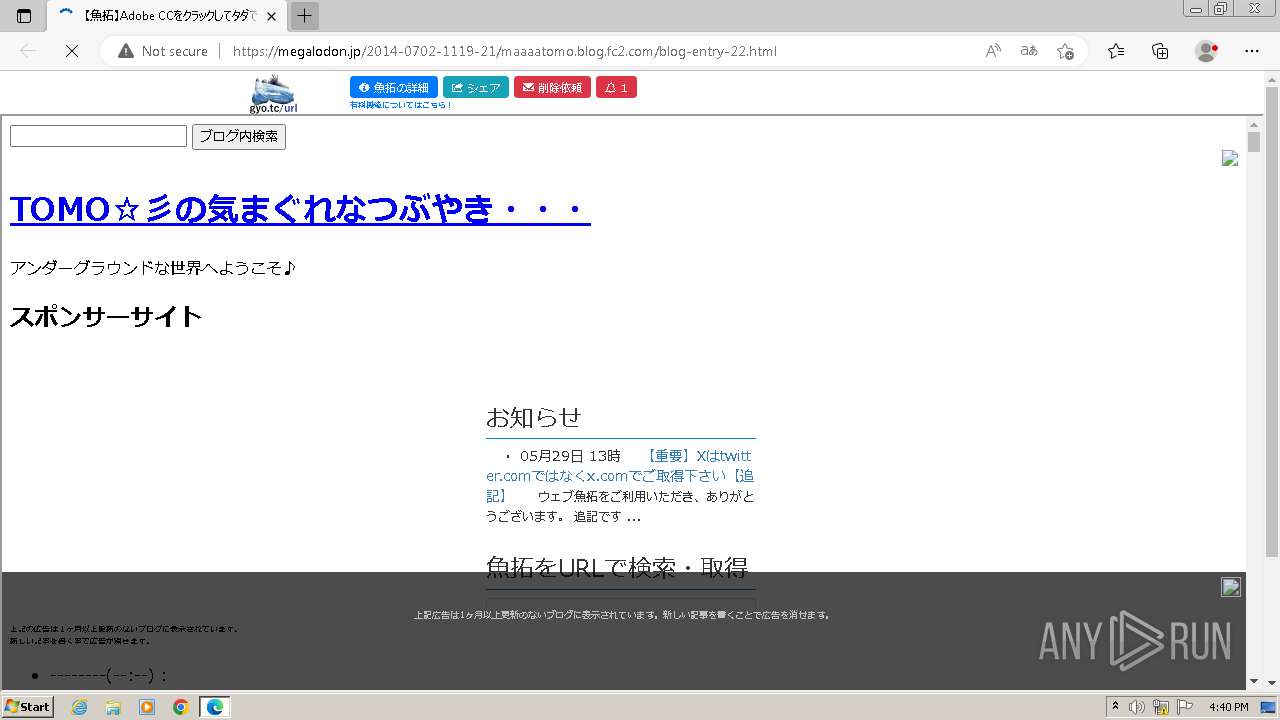Show hidden system tray icons
1280x720 pixels.
point(1116,707)
